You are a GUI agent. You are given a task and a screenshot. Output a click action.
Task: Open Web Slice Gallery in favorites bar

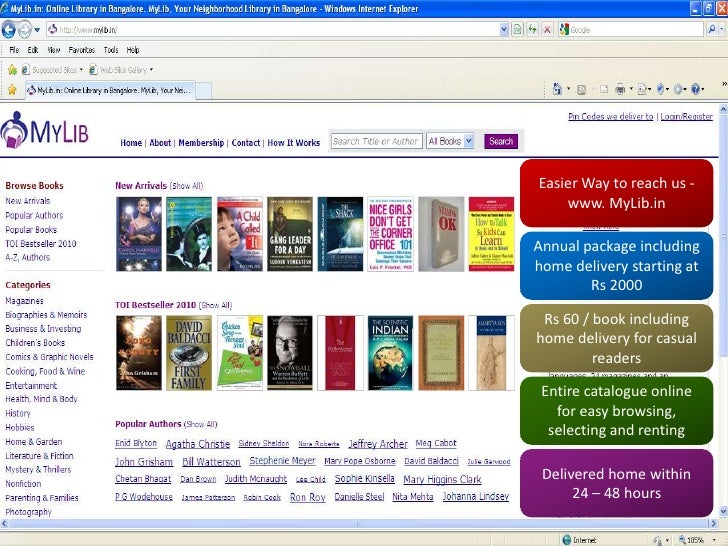(x=121, y=70)
